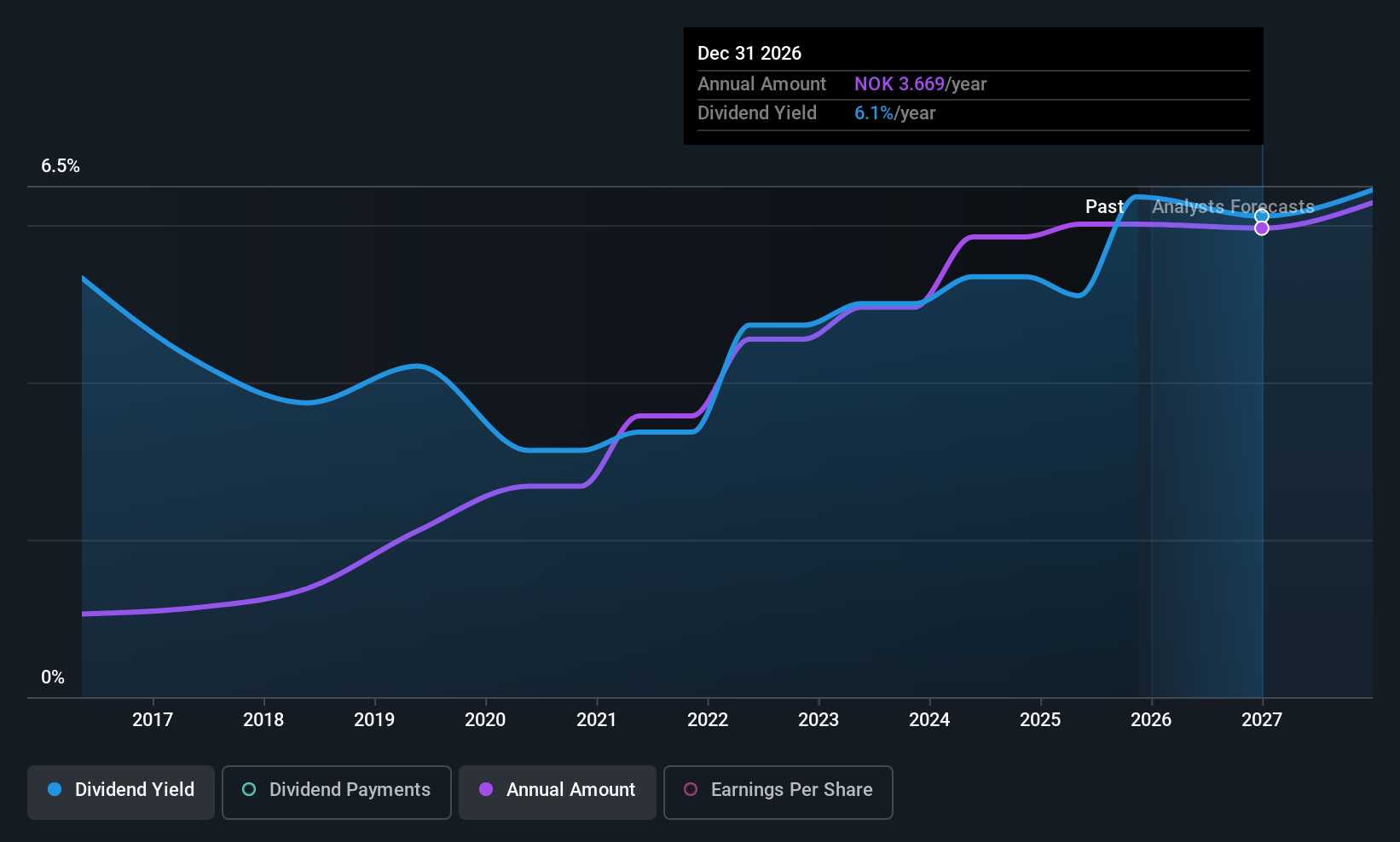Toggle the Dividend Payments series visibility

[336, 792]
